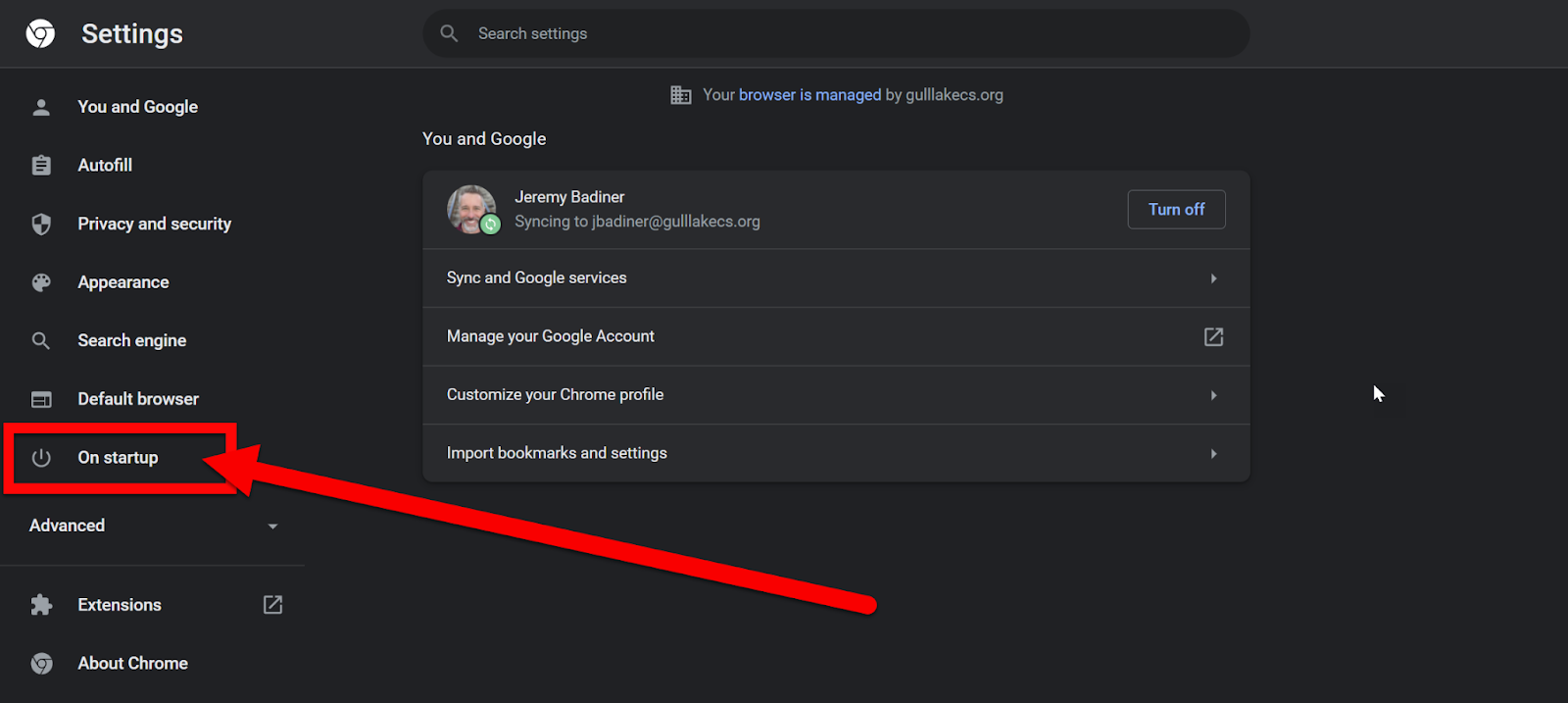
Task: Open Search engine settings
Action: pyautogui.click(x=132, y=340)
